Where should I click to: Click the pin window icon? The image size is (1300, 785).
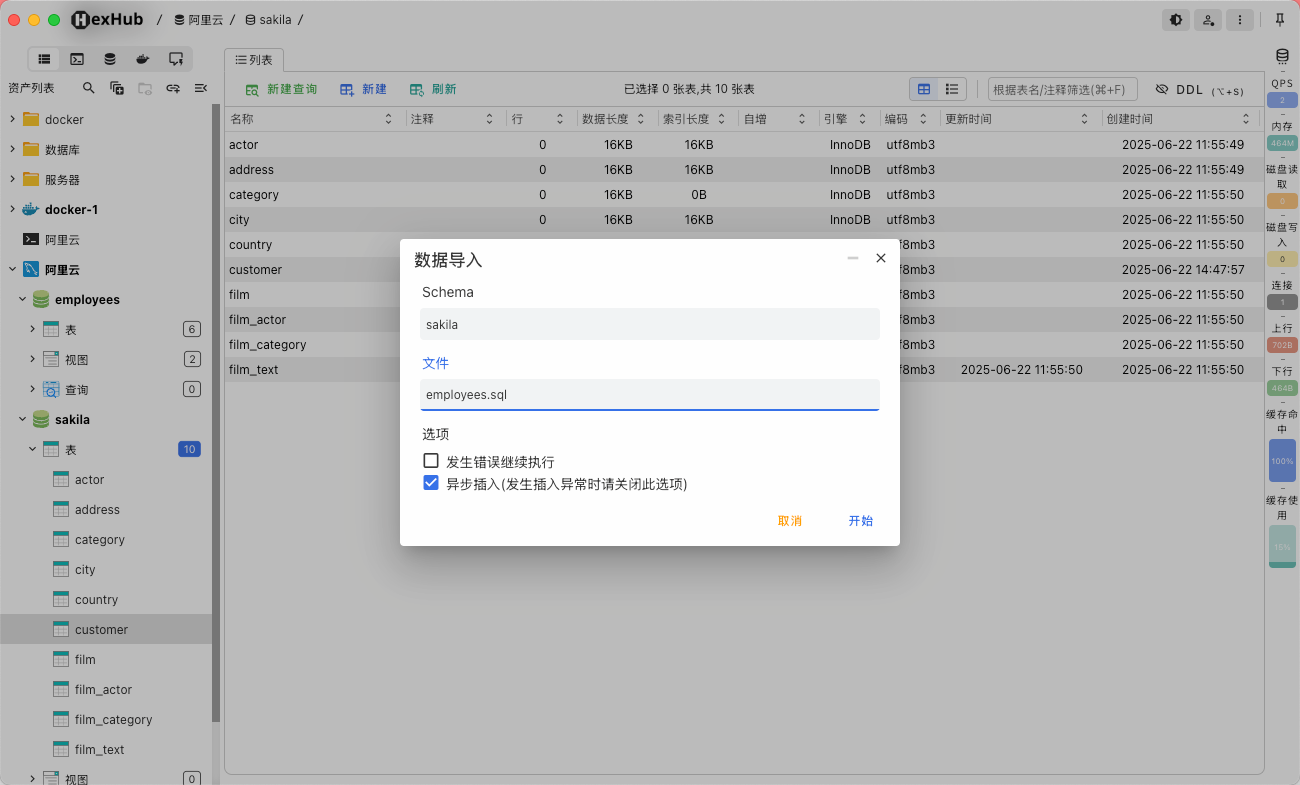1280,20
